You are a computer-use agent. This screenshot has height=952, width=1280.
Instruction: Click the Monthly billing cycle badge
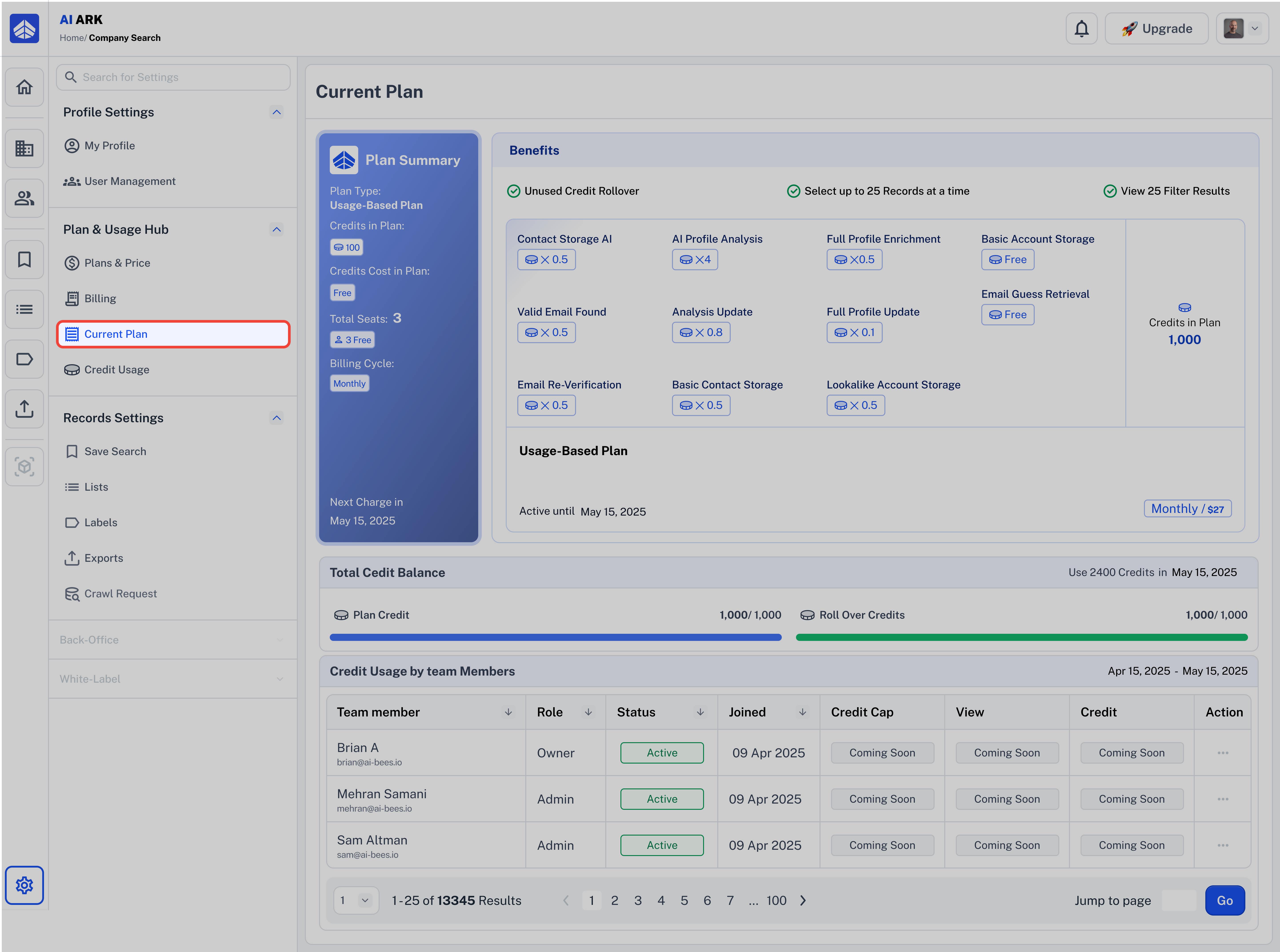click(x=349, y=383)
